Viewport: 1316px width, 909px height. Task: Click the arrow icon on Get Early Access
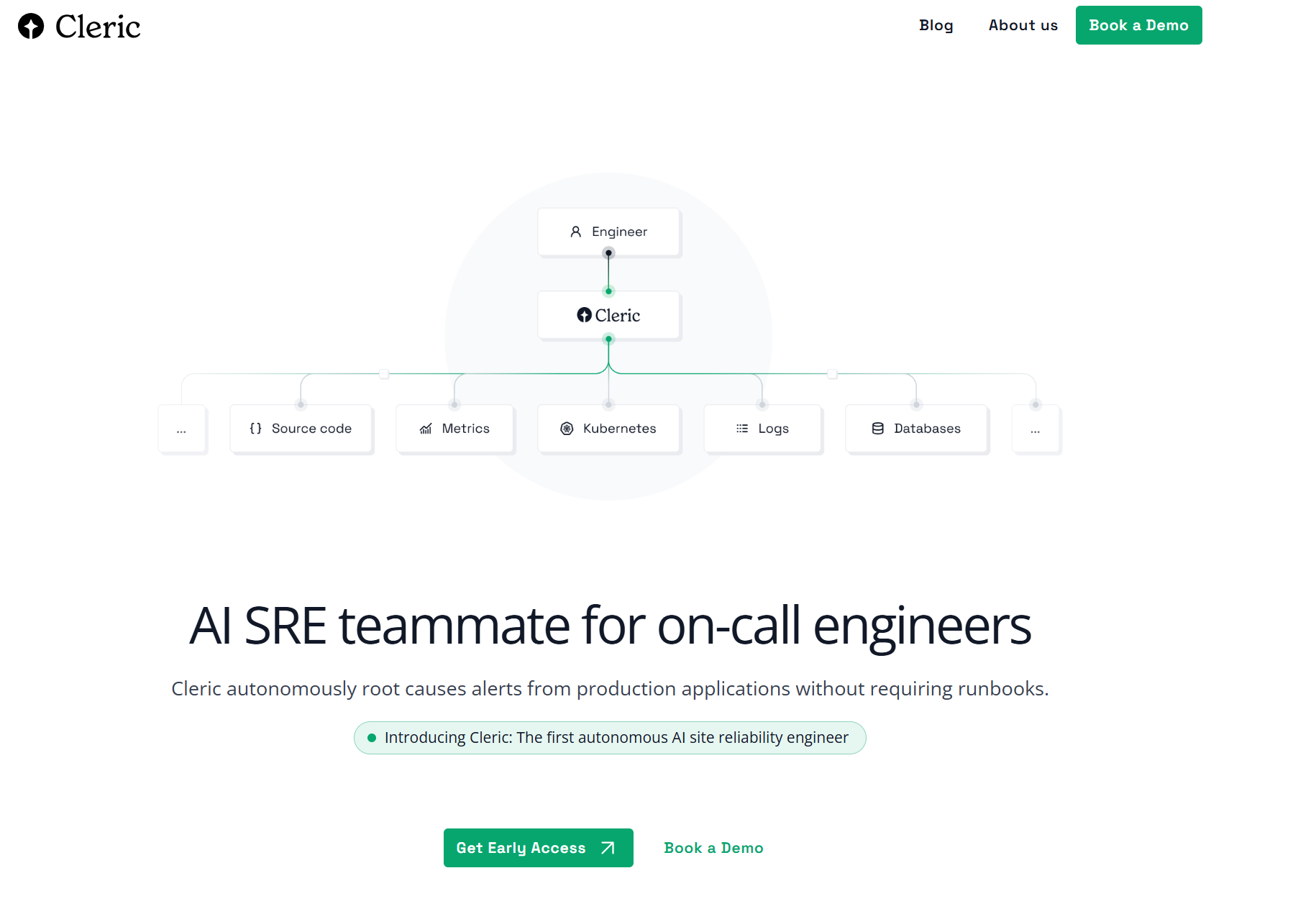(x=608, y=848)
